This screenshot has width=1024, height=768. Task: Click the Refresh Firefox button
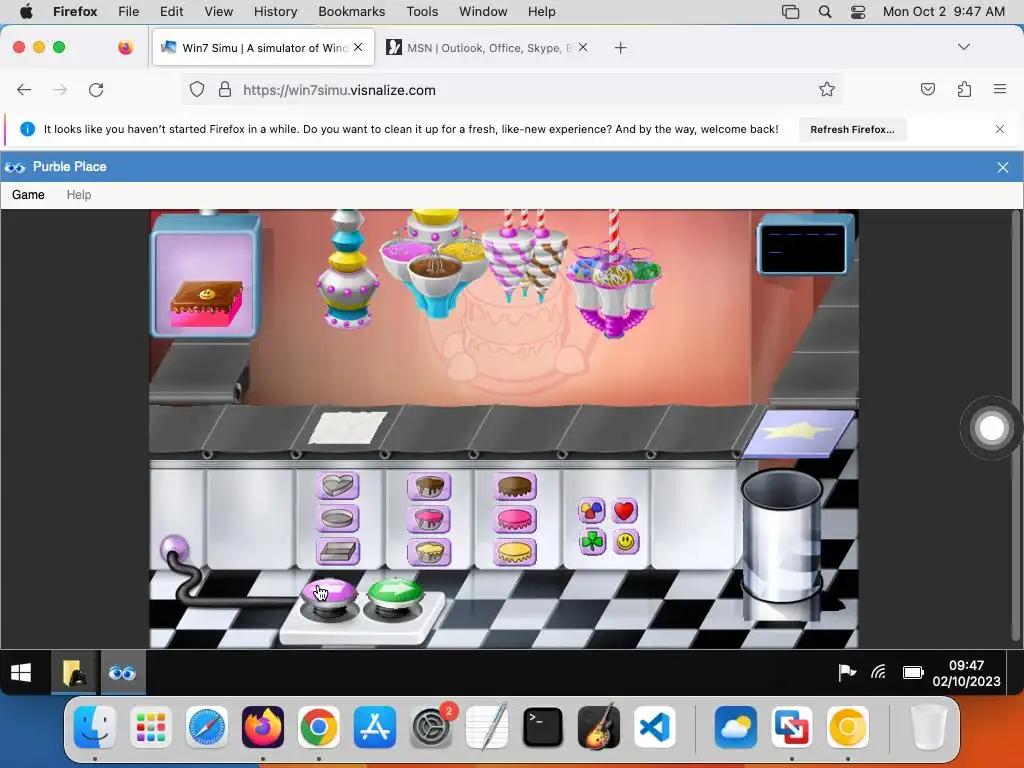pyautogui.click(x=852, y=129)
